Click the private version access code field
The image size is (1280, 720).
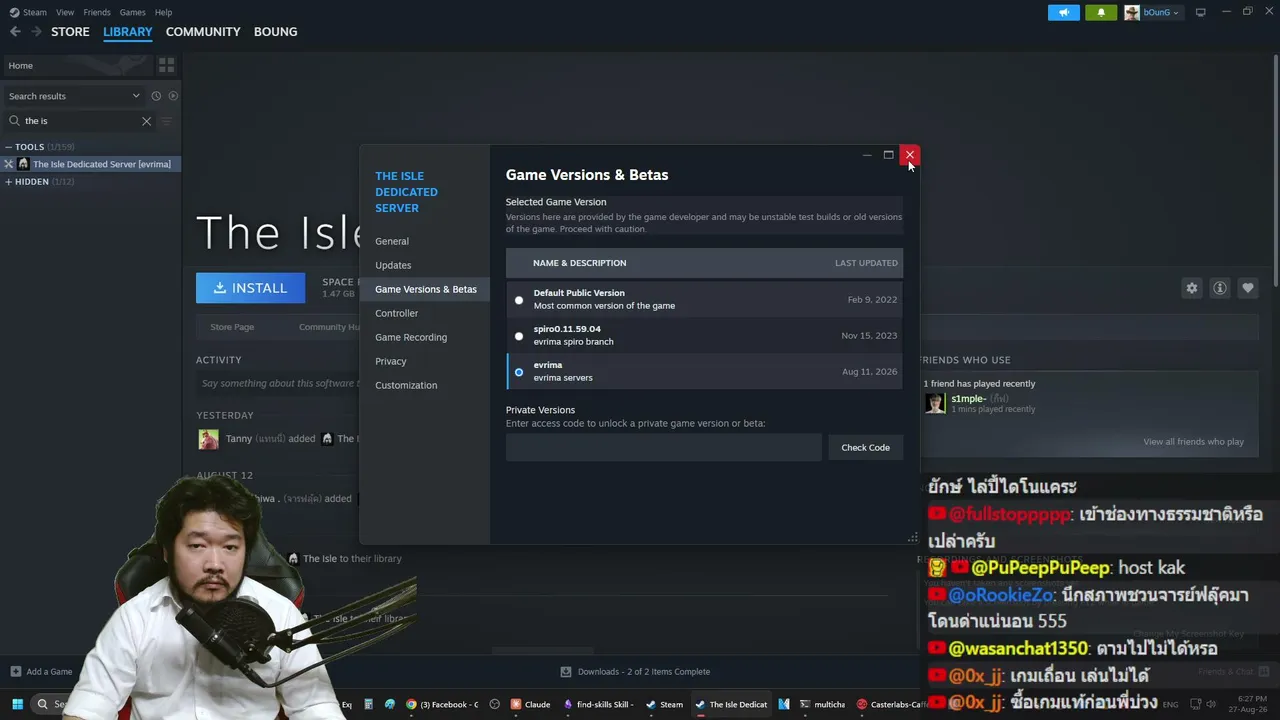(x=663, y=447)
